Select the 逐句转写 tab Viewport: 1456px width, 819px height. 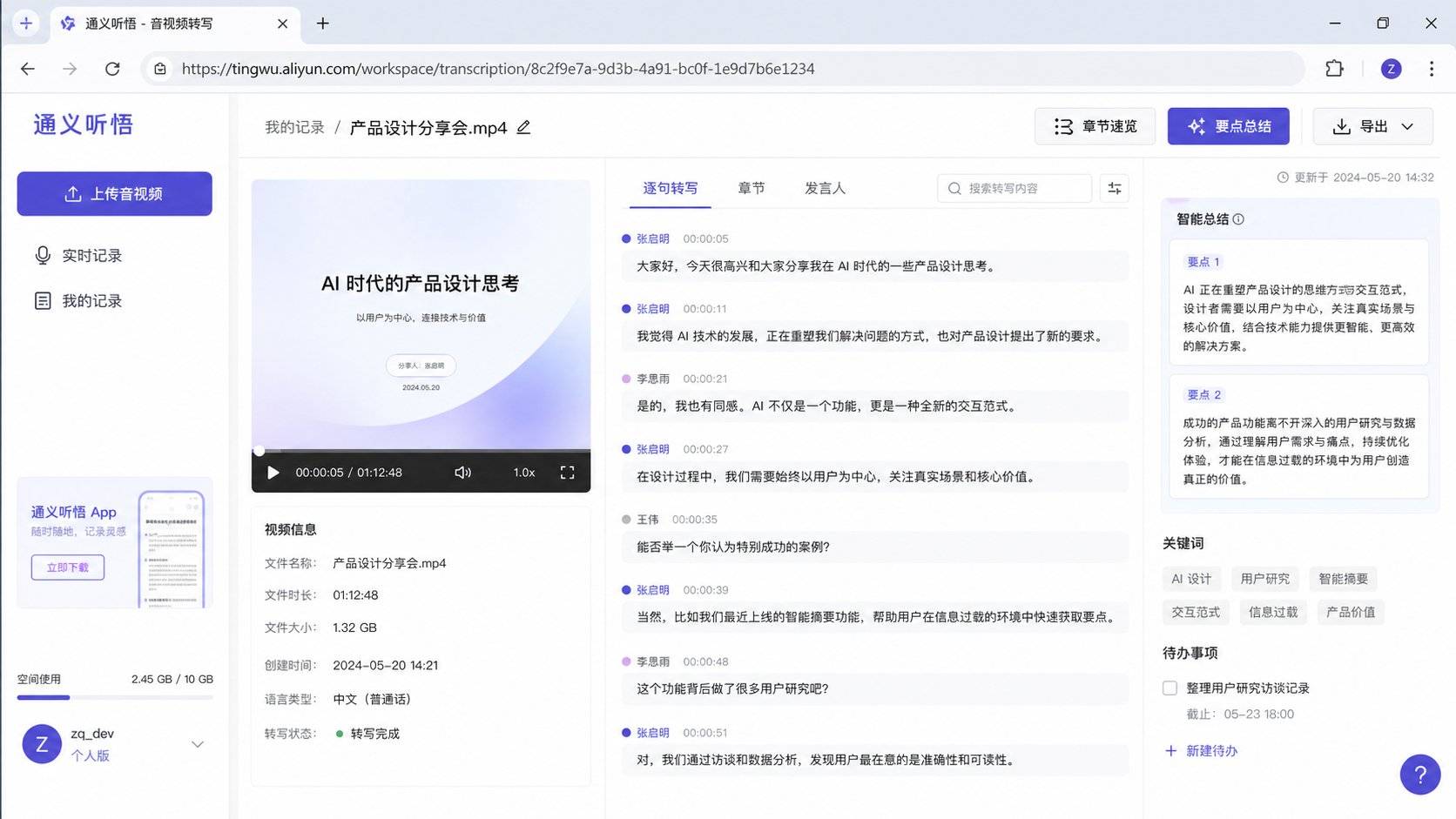[x=671, y=188]
